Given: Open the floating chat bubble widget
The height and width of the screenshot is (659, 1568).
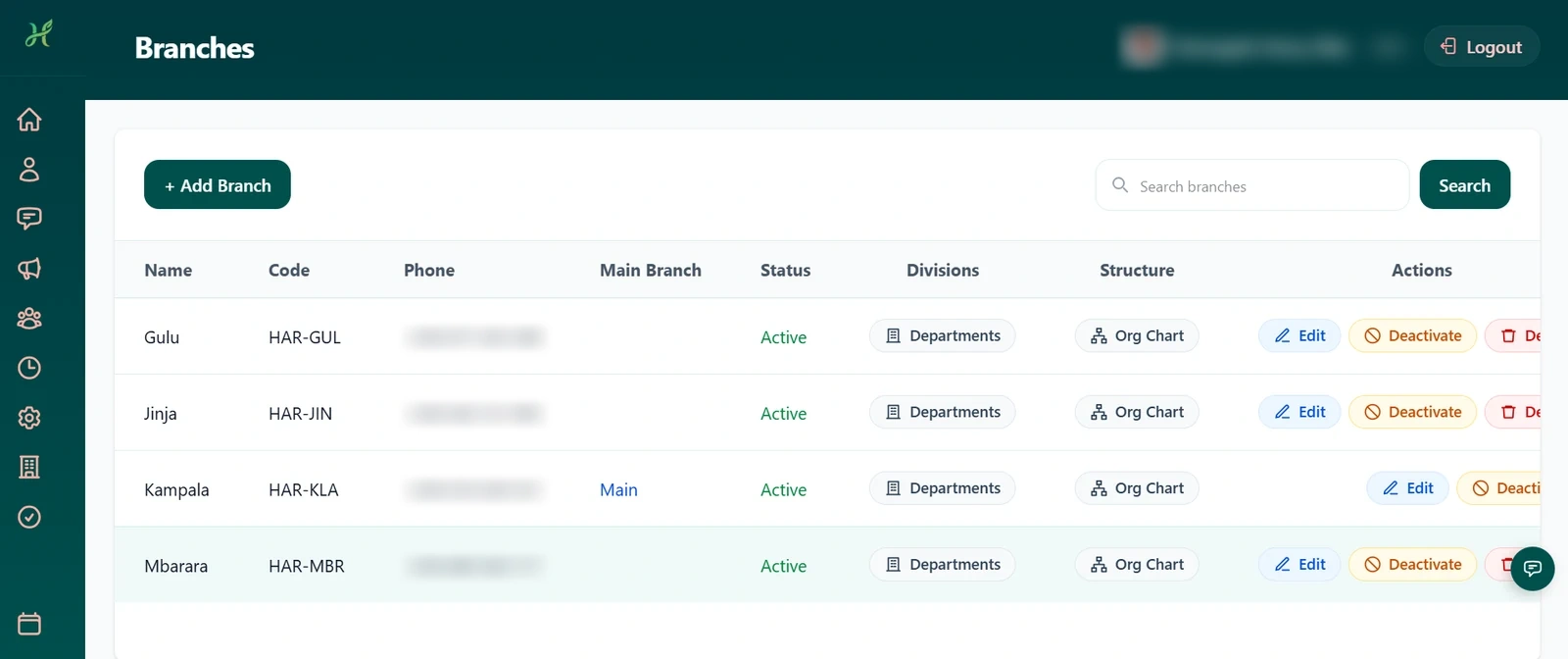Looking at the screenshot, I should (x=1533, y=569).
